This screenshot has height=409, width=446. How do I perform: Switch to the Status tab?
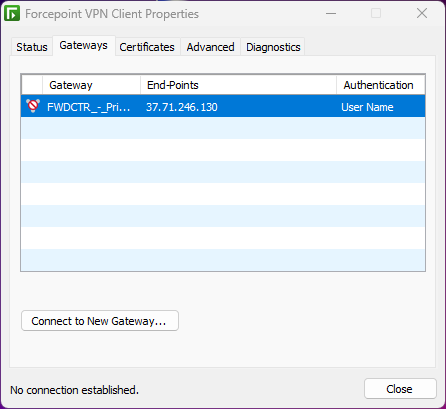(32, 47)
